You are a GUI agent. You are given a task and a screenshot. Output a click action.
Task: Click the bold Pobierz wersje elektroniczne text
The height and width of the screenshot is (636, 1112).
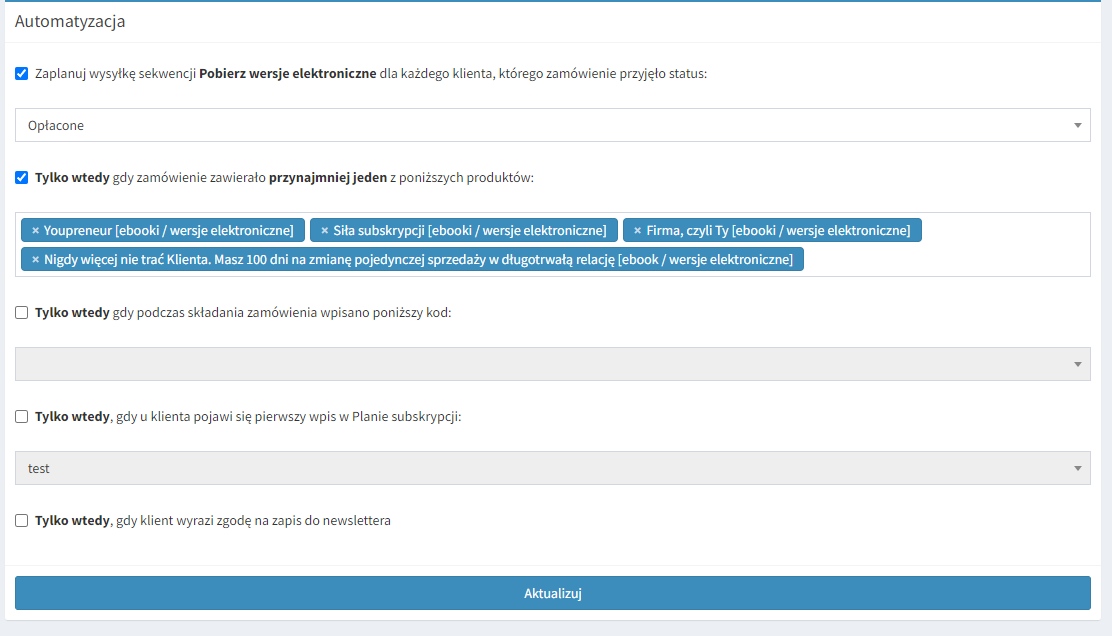click(x=288, y=73)
